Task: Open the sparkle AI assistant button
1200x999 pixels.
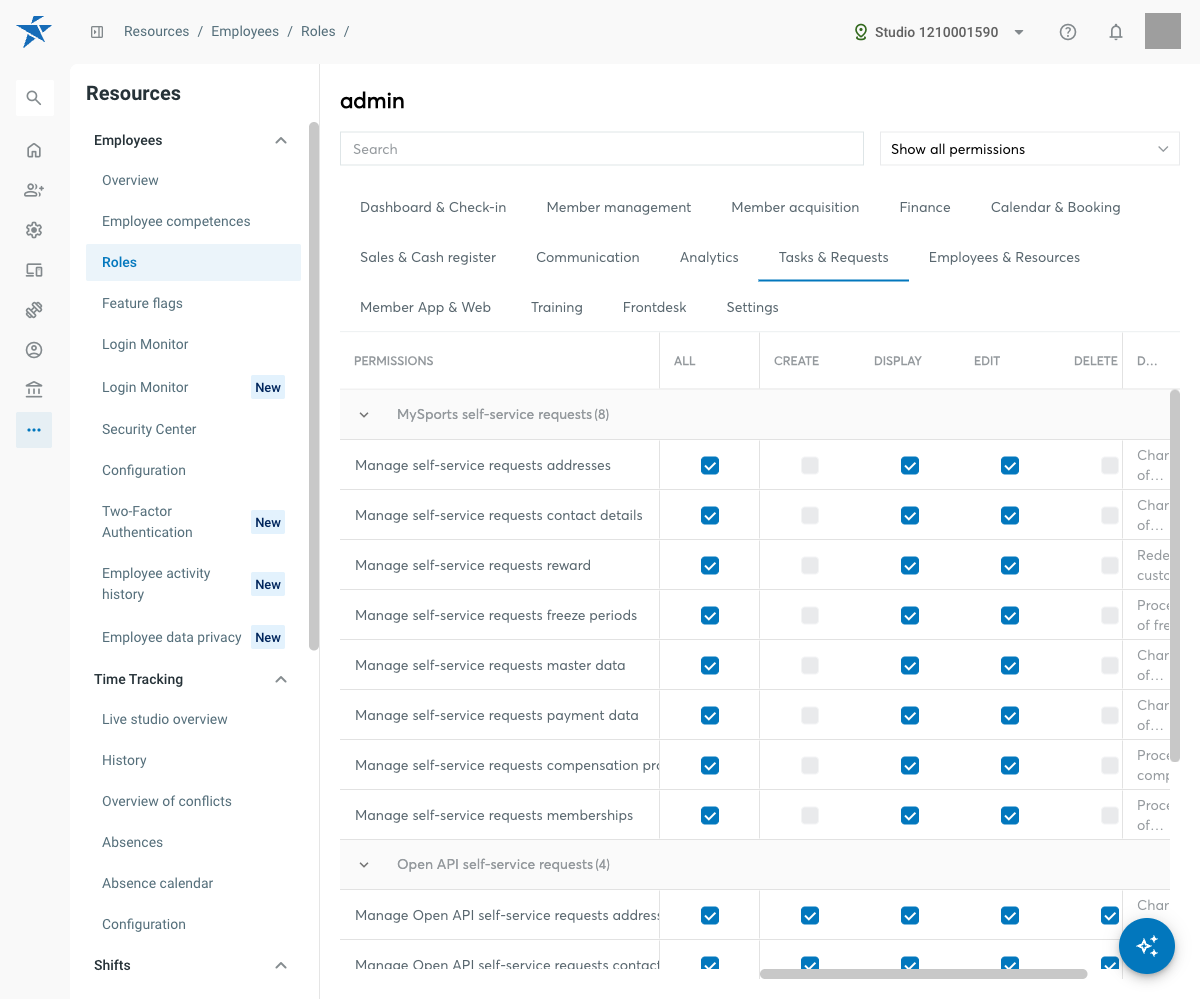Action: pyautogui.click(x=1147, y=945)
